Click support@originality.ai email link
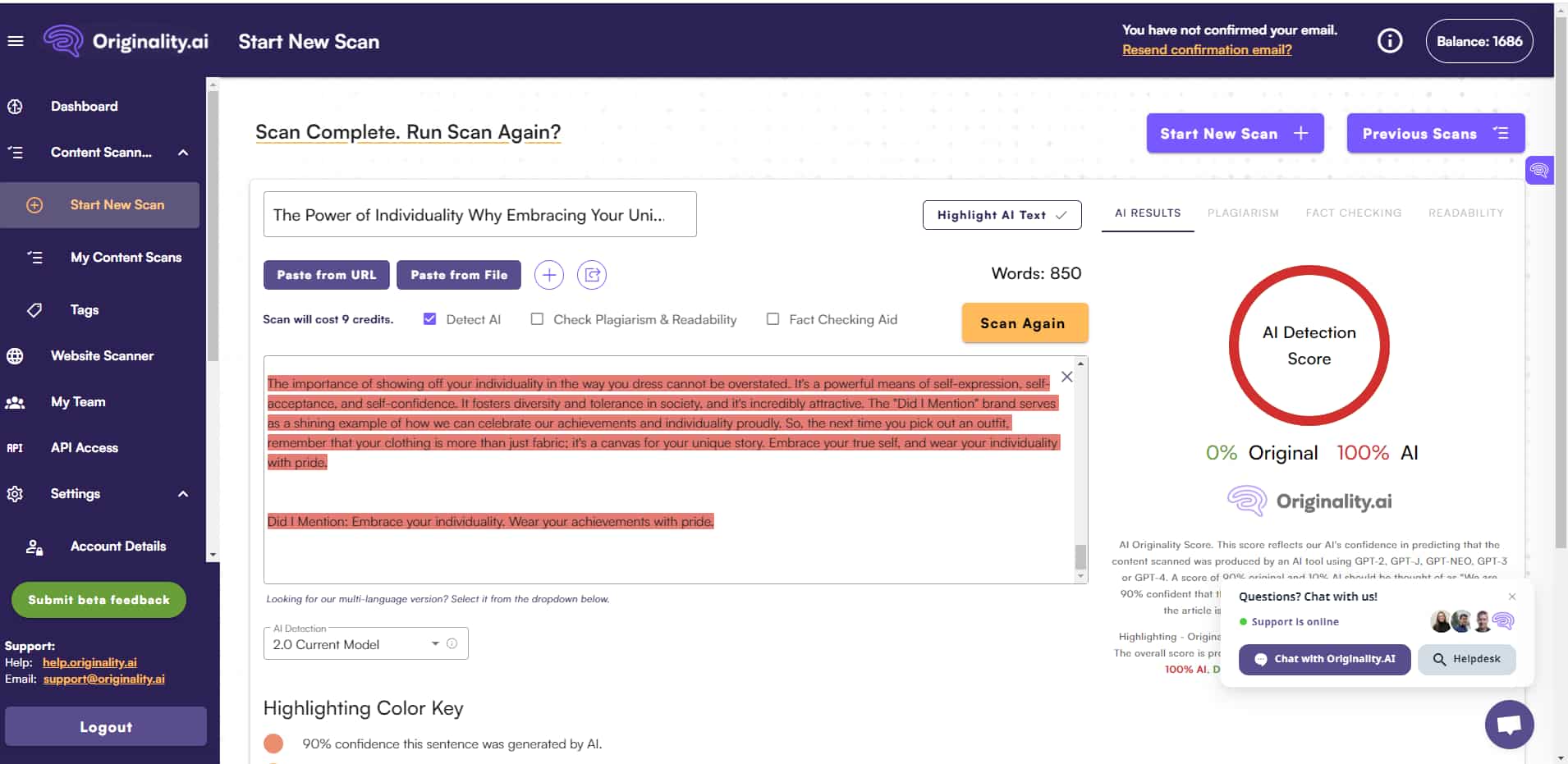Screen dimensions: 1568x764 (x=103, y=679)
